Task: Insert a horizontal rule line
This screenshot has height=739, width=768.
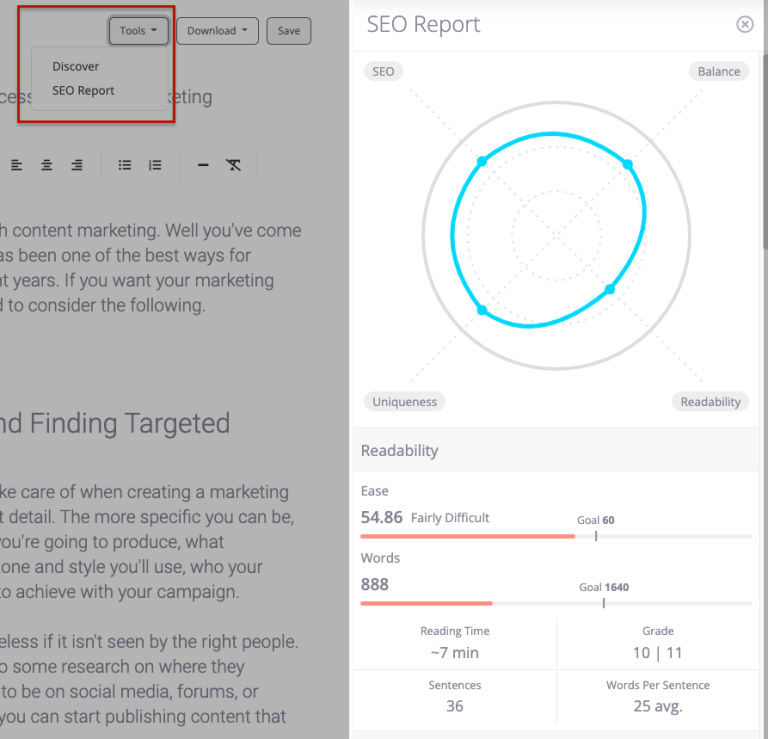Action: [203, 165]
